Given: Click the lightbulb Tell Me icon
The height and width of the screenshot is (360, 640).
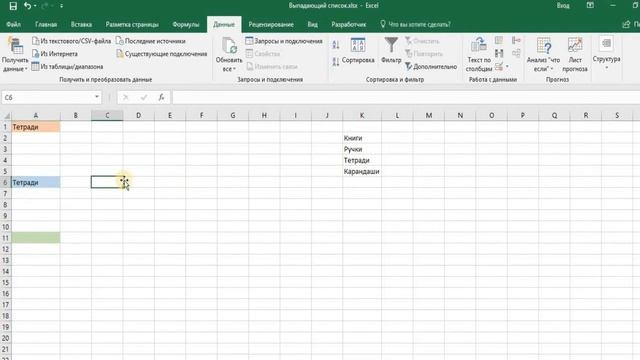Looking at the screenshot, I should [x=382, y=24].
